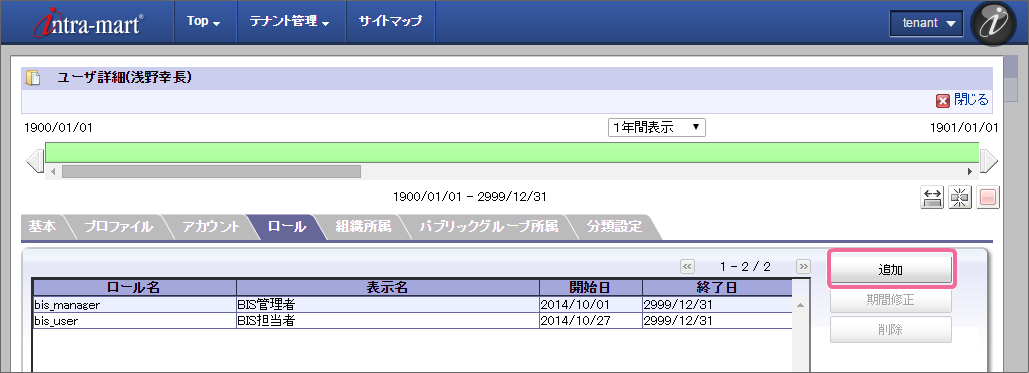Switch to the 分類設定 tab
This screenshot has width=1029, height=373.
[x=614, y=227]
